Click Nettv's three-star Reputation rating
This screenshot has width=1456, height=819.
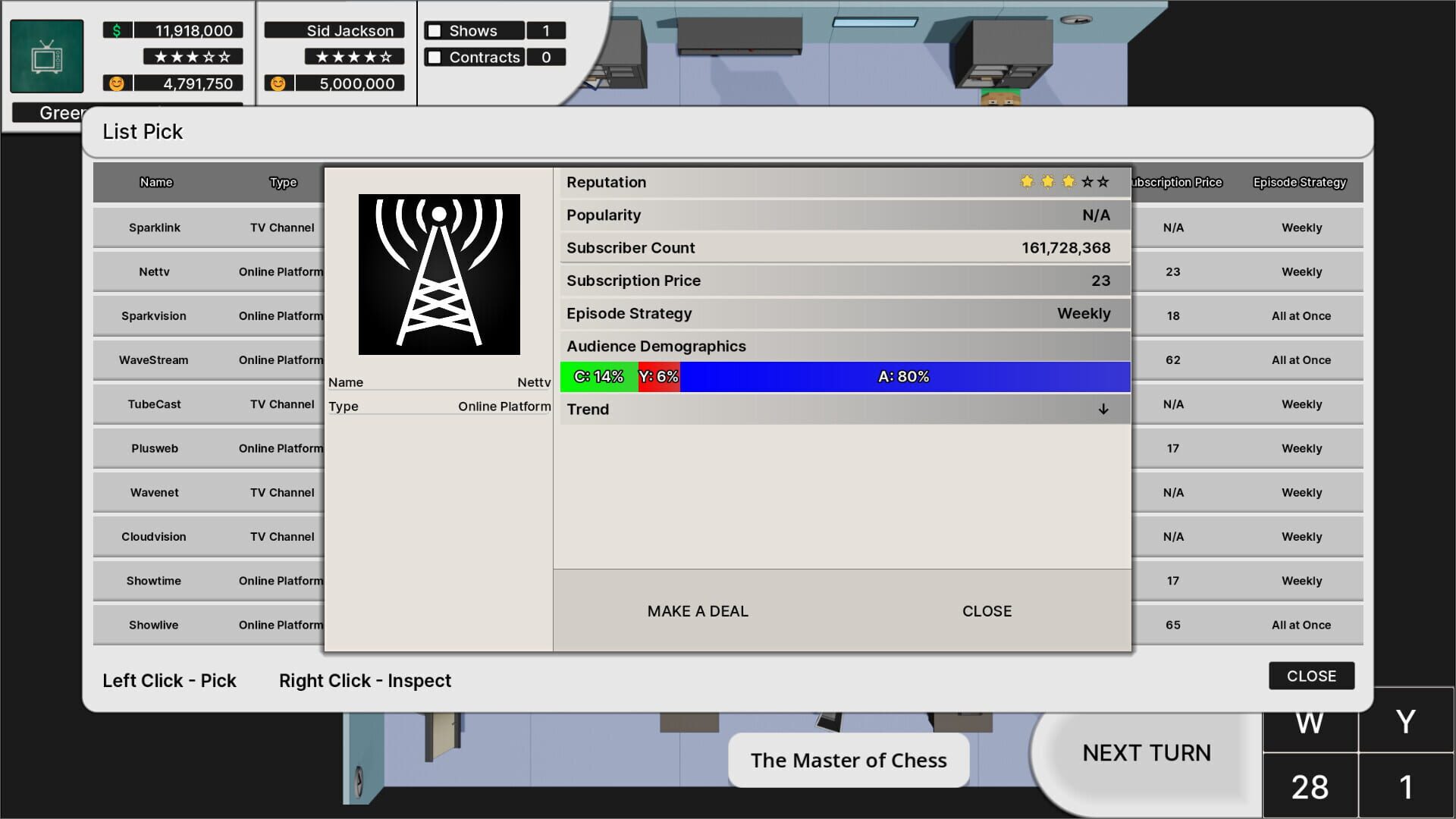(x=1064, y=182)
